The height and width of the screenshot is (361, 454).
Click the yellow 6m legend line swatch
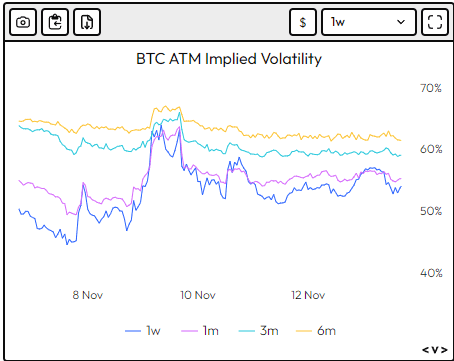[304, 331]
